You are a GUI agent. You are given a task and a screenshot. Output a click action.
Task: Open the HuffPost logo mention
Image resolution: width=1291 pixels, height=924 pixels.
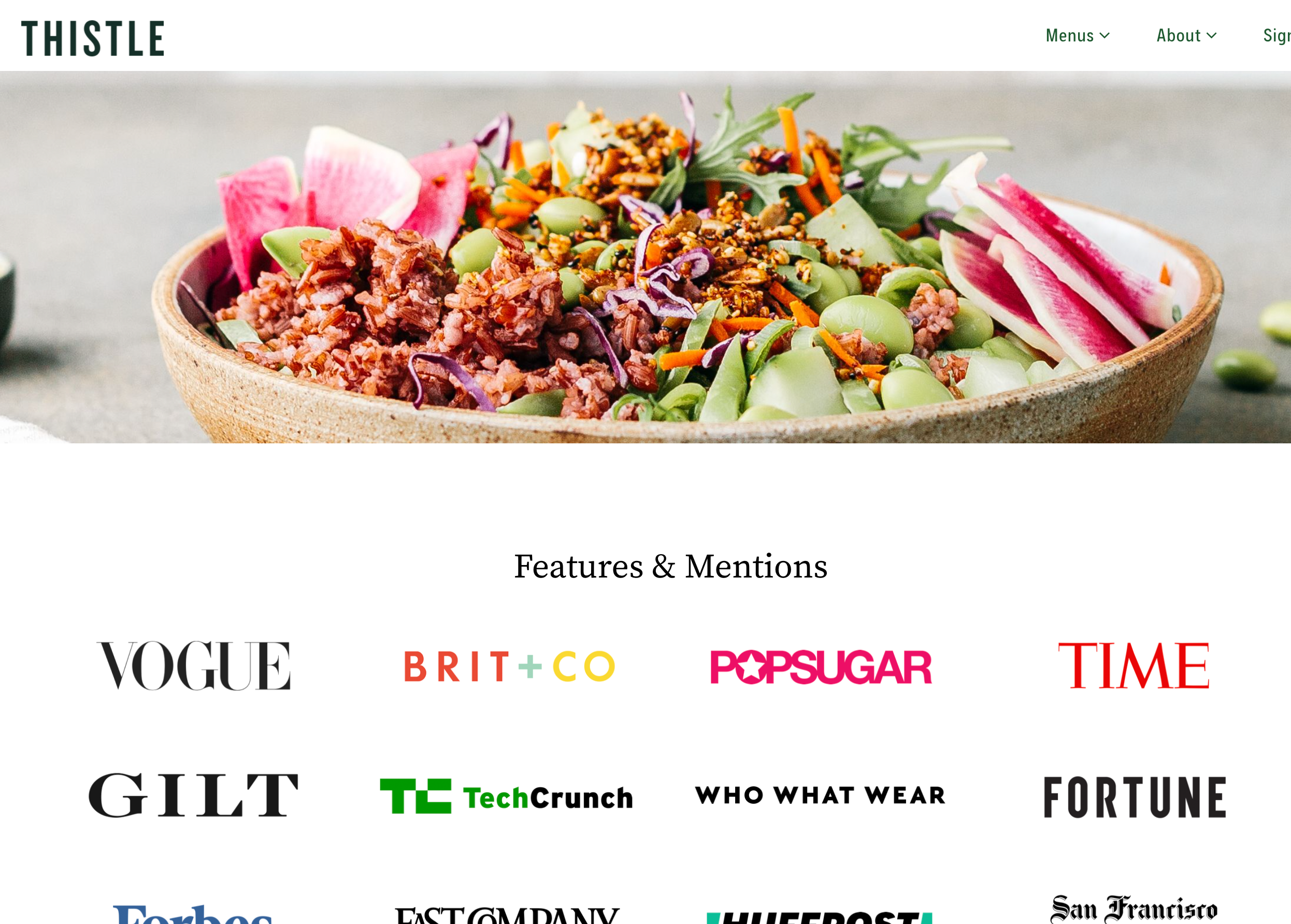click(820, 917)
